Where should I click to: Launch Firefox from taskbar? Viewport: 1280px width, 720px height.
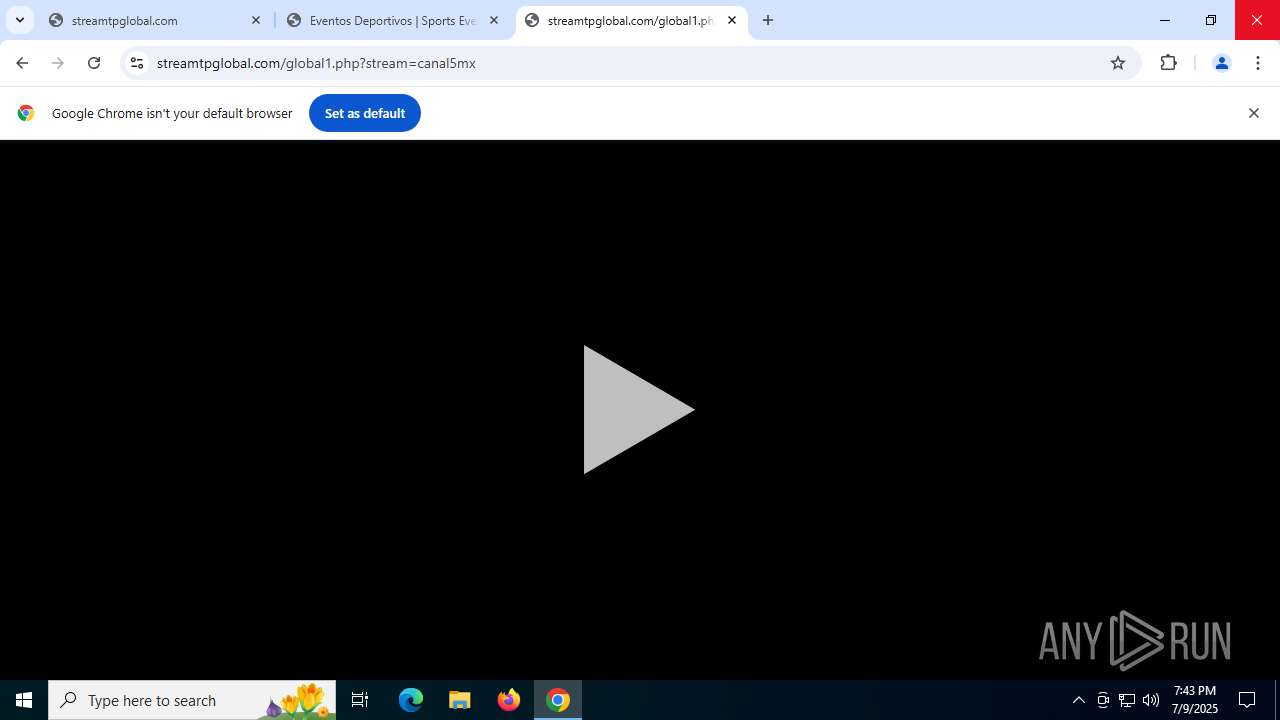point(509,700)
